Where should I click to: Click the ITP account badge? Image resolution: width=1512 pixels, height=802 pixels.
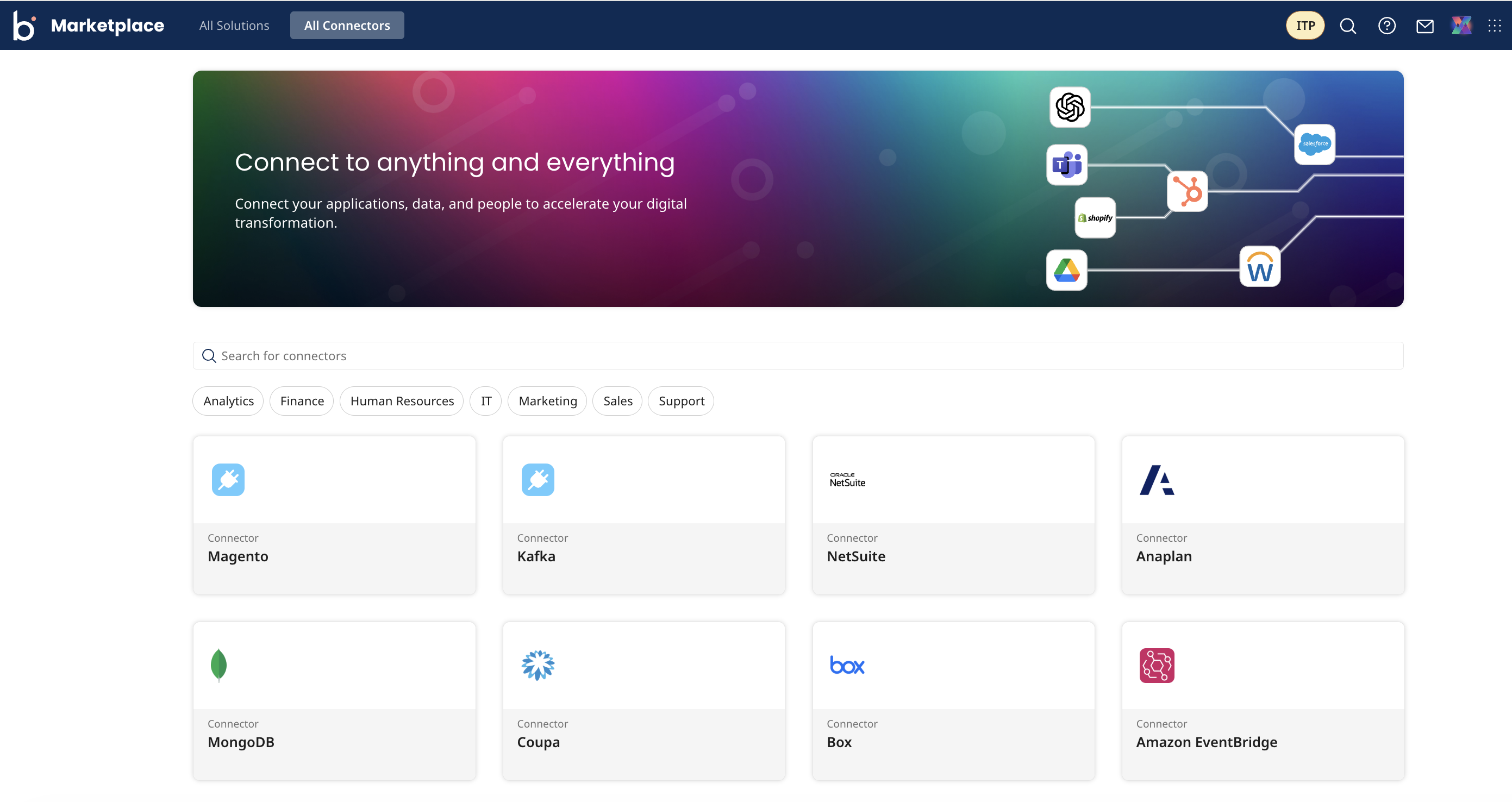click(1305, 26)
